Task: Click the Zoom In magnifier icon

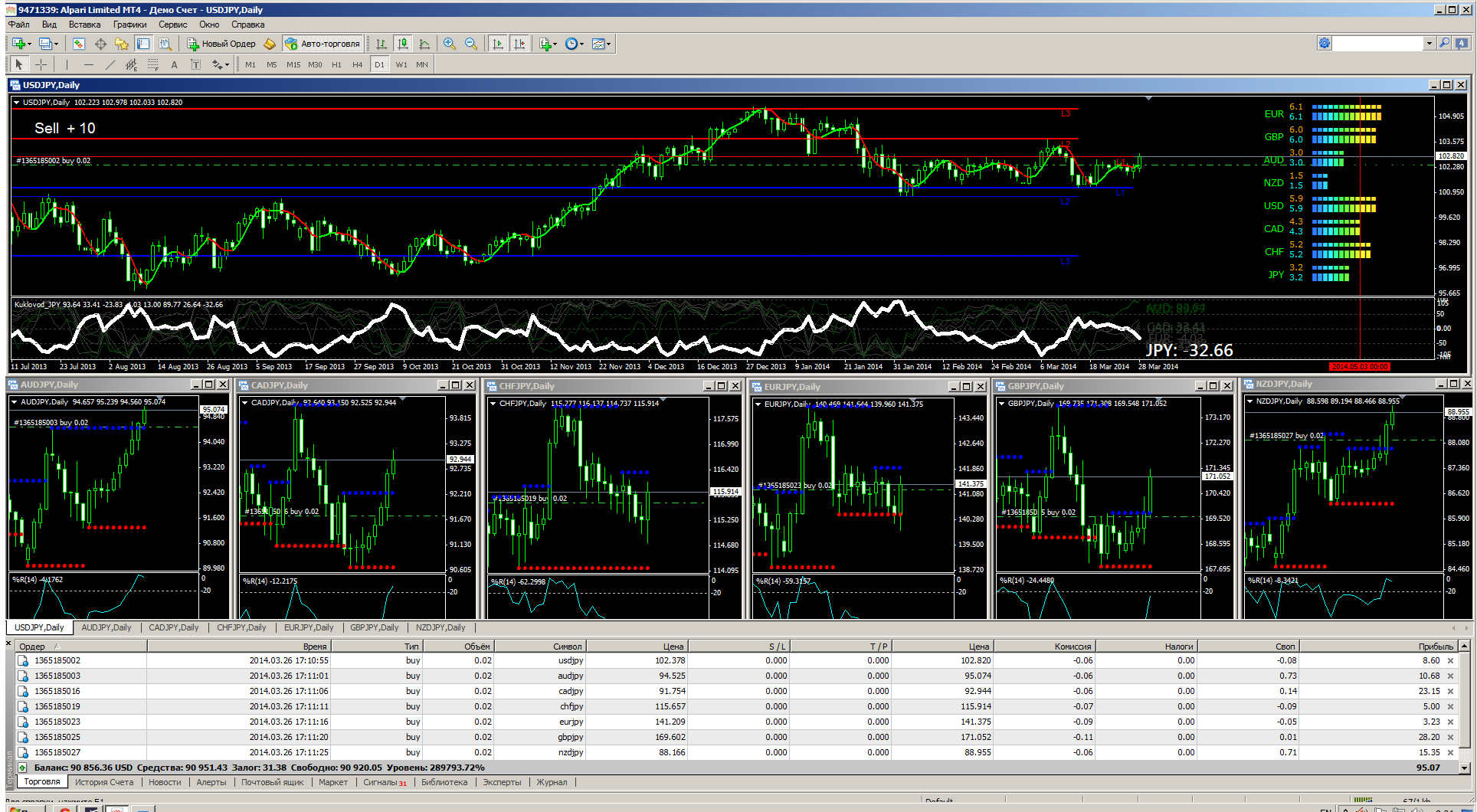Action: point(450,44)
